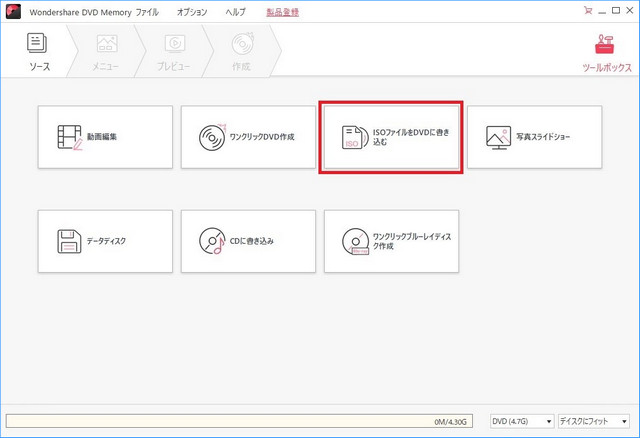Expand the DVD (4.7G) disc type dropdown
The height and width of the screenshot is (438, 640).
pyautogui.click(x=522, y=421)
